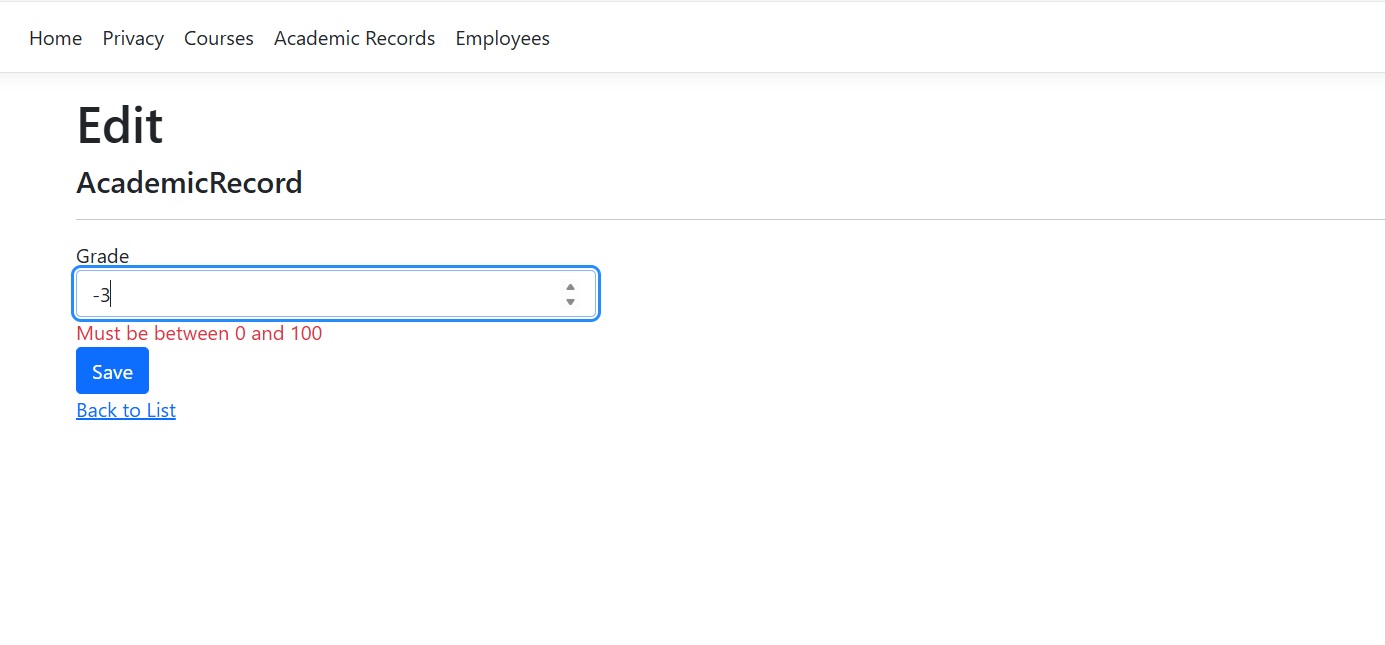Open the Home navigation link
Viewport: 1385px width, 645px height.
pos(56,38)
